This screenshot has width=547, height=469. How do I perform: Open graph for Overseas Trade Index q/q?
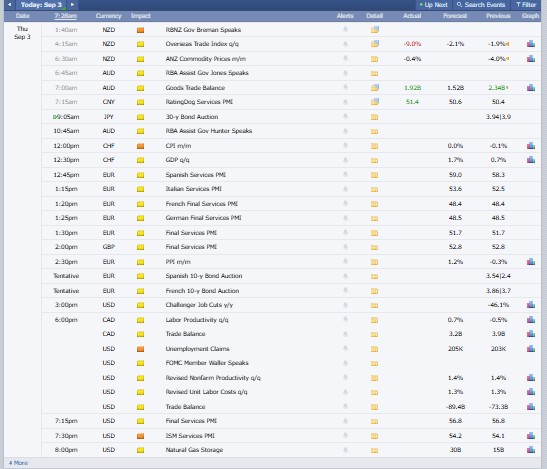pyautogui.click(x=531, y=44)
